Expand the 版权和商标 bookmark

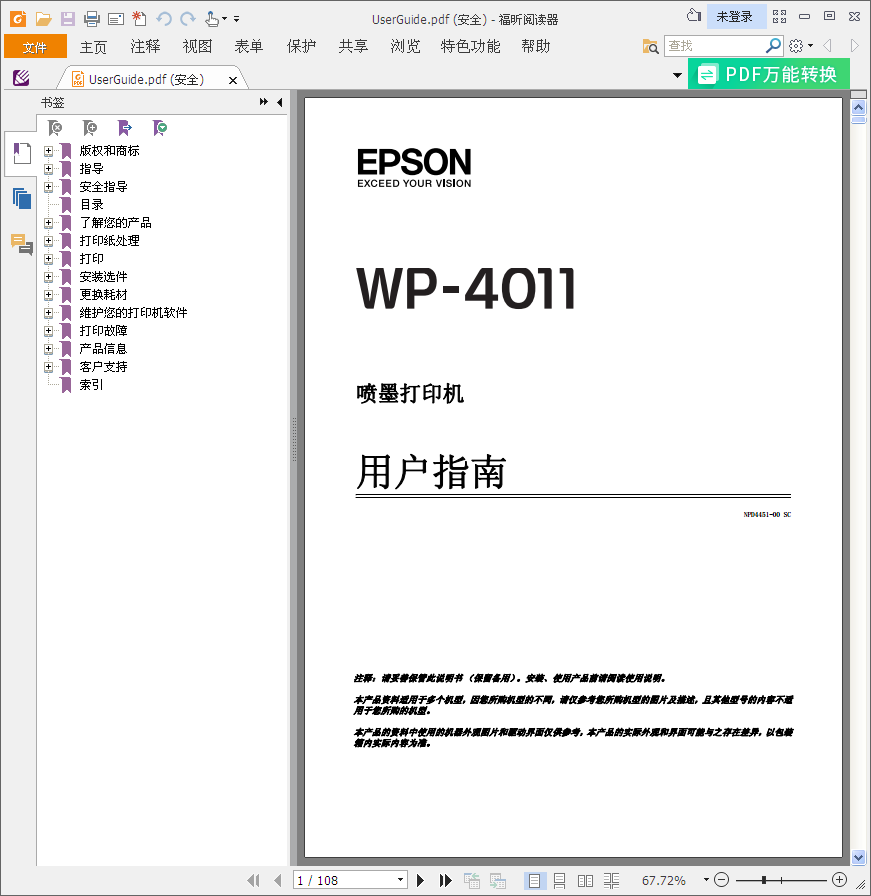coord(49,151)
